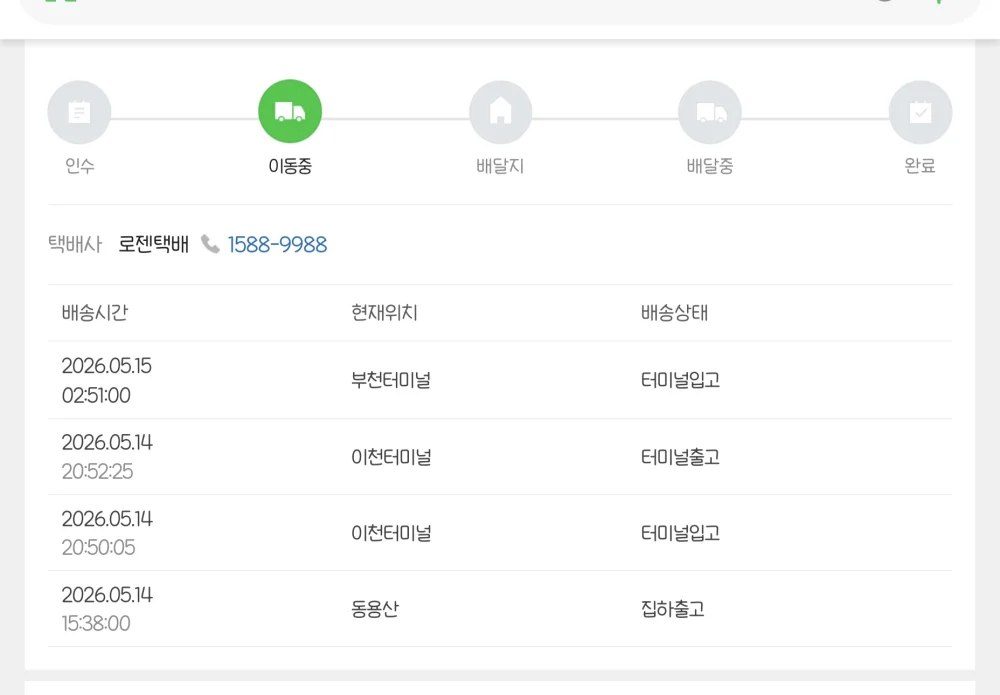This screenshot has width=1000, height=695.
Task: Click the 인수 step label
Action: 80,166
